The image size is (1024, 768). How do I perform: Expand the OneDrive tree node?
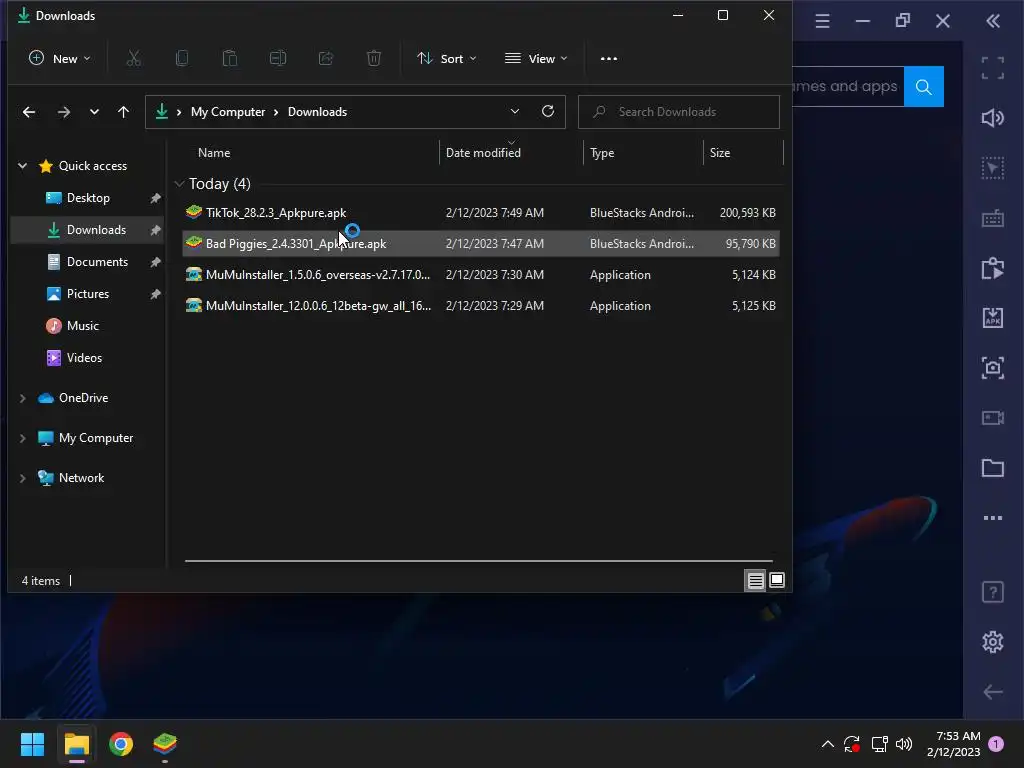tap(23, 398)
